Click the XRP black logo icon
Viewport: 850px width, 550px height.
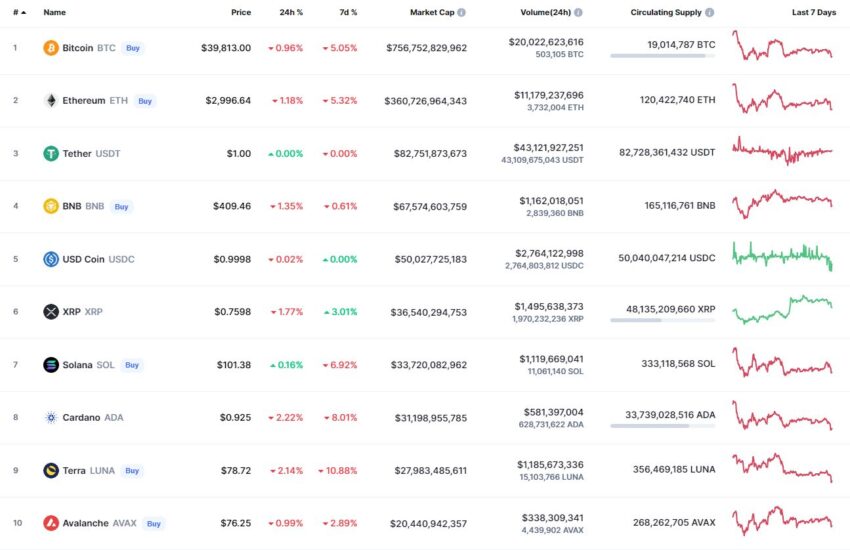click(x=51, y=312)
